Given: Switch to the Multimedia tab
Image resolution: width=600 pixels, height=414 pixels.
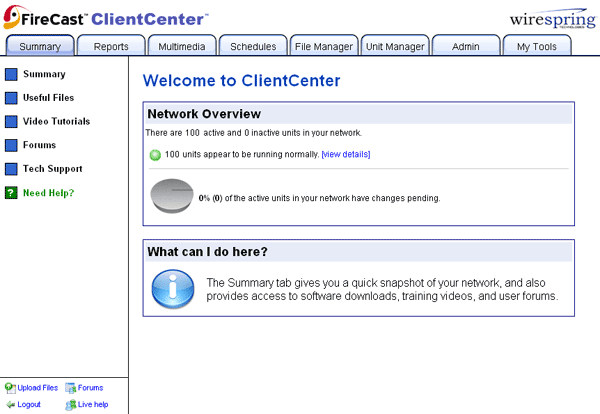Looking at the screenshot, I should [x=182, y=46].
